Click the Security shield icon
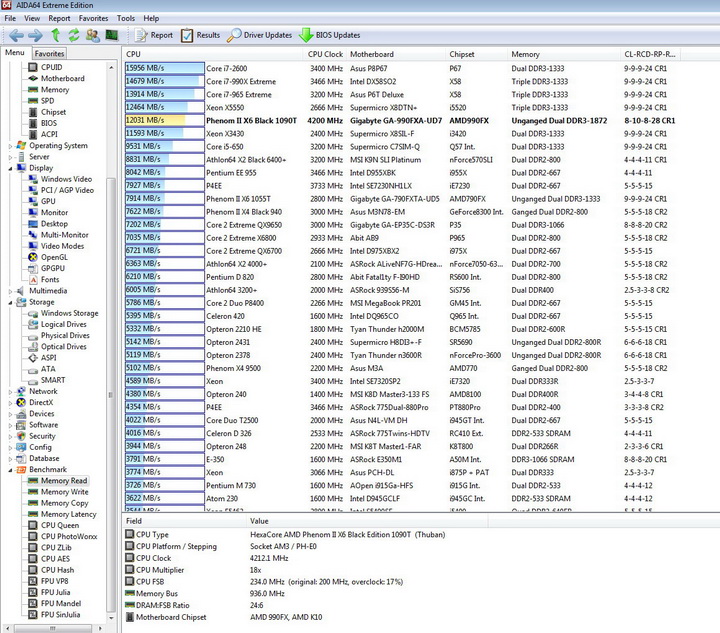The height and width of the screenshot is (633, 720). (x=21, y=436)
